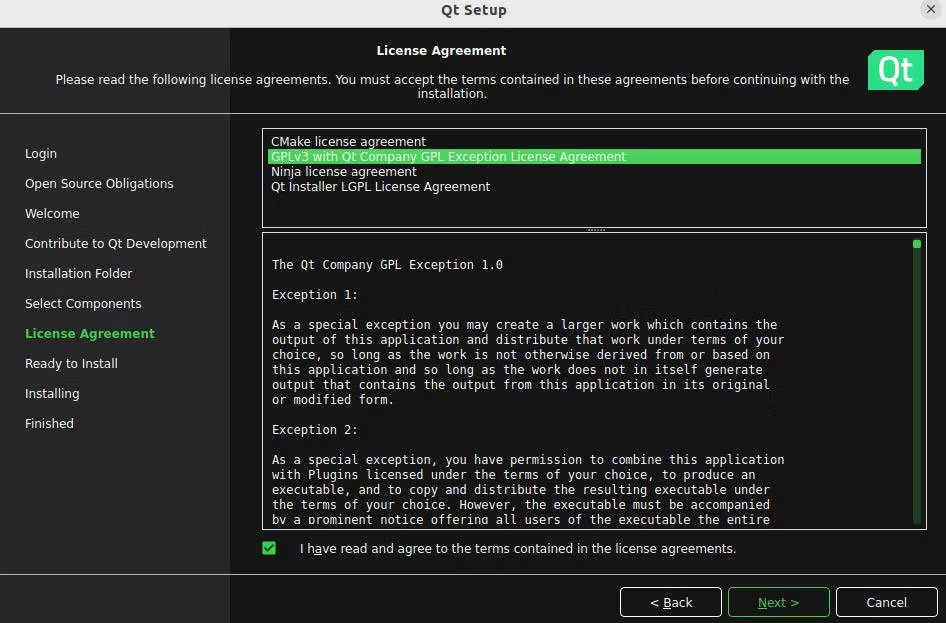Click the license text scrollbar handle
The image size is (946, 623).
click(916, 244)
